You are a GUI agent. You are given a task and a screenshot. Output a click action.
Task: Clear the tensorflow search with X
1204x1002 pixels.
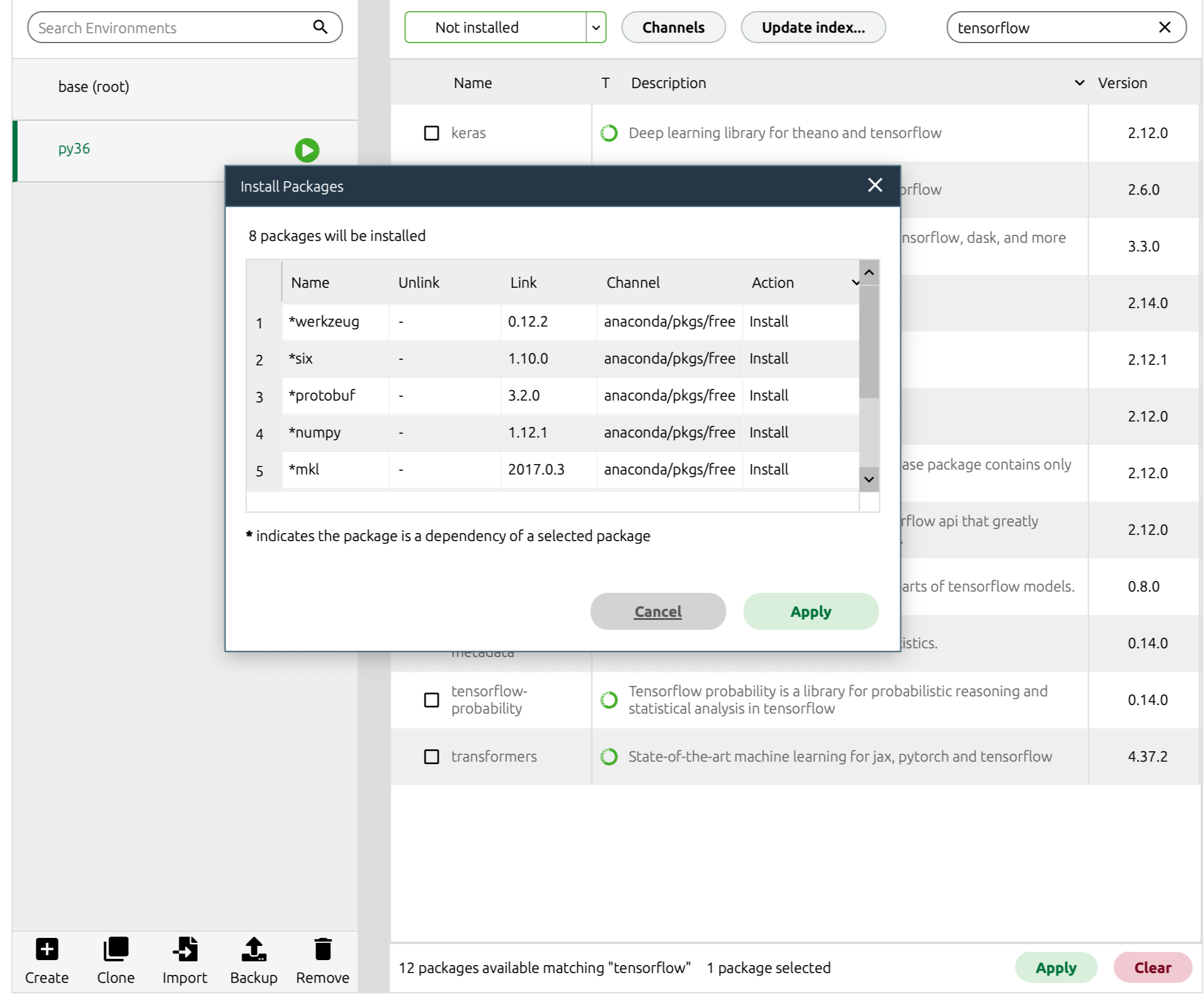[1164, 27]
